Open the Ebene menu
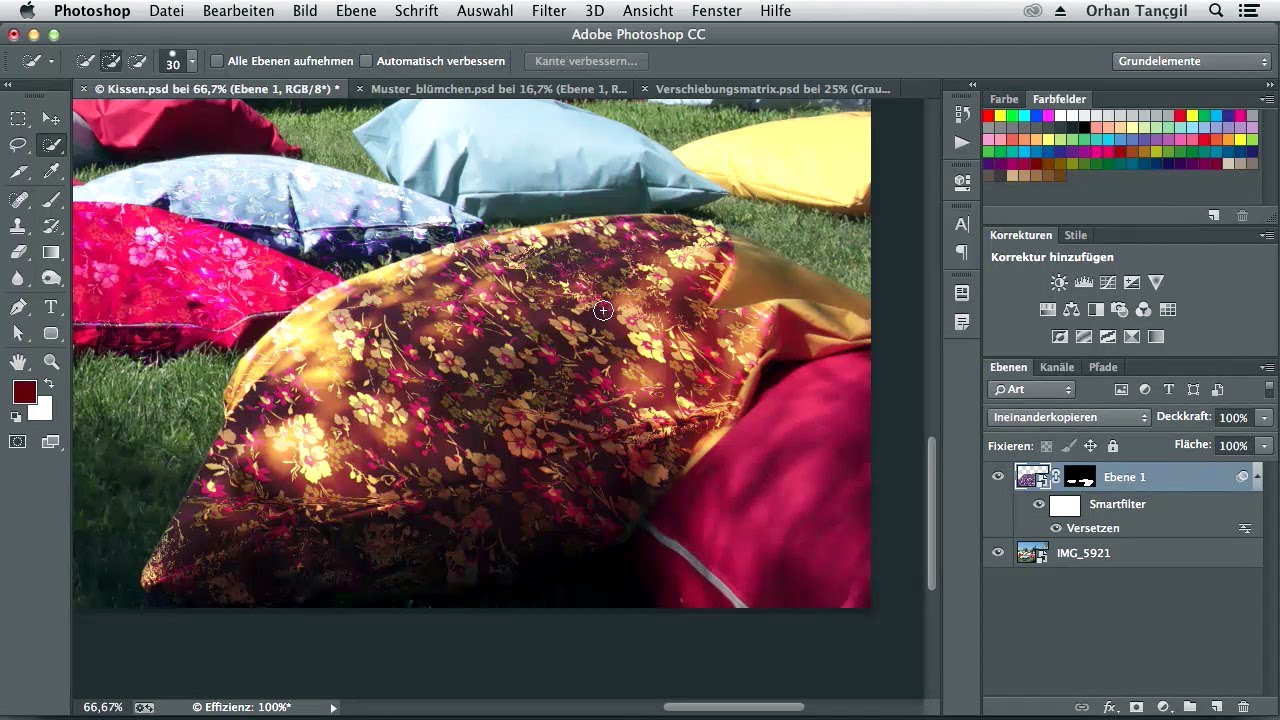1280x720 pixels. click(356, 11)
